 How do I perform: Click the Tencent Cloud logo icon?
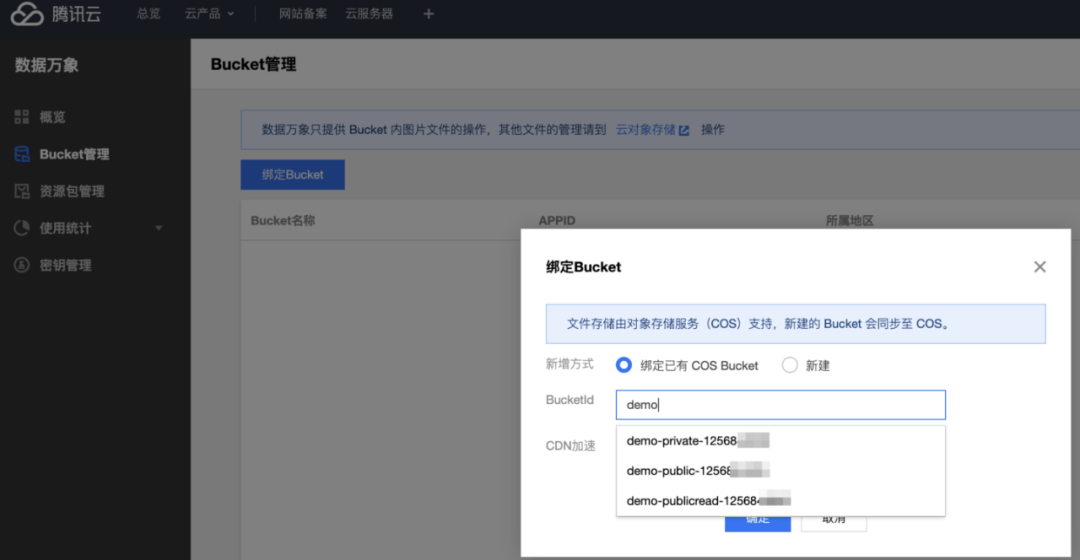pyautogui.click(x=27, y=14)
